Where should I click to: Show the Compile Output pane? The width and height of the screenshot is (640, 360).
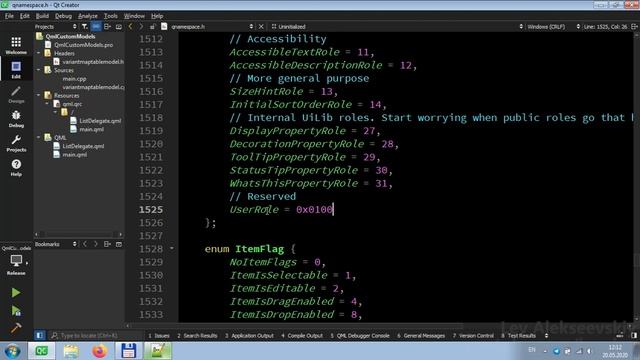coord(302,336)
